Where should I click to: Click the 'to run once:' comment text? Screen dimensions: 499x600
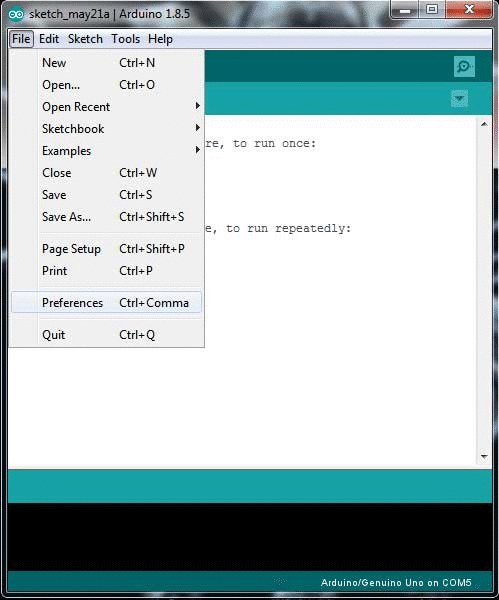pos(274,144)
